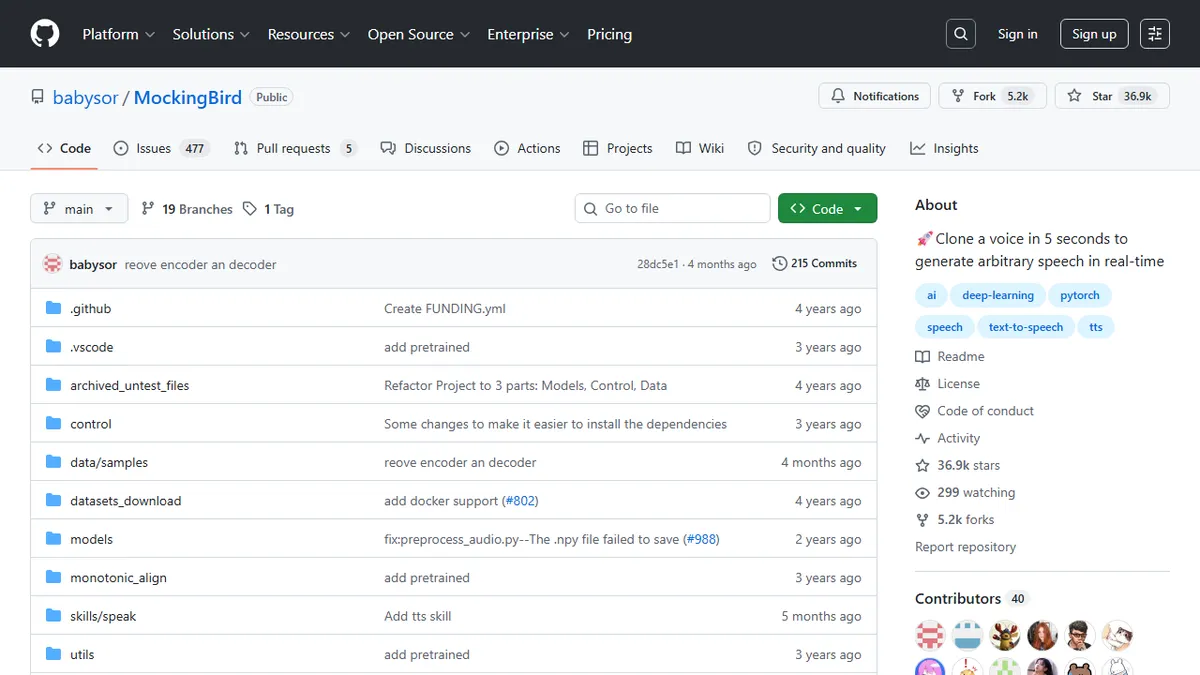Expand the Enterprise menu

[528, 34]
